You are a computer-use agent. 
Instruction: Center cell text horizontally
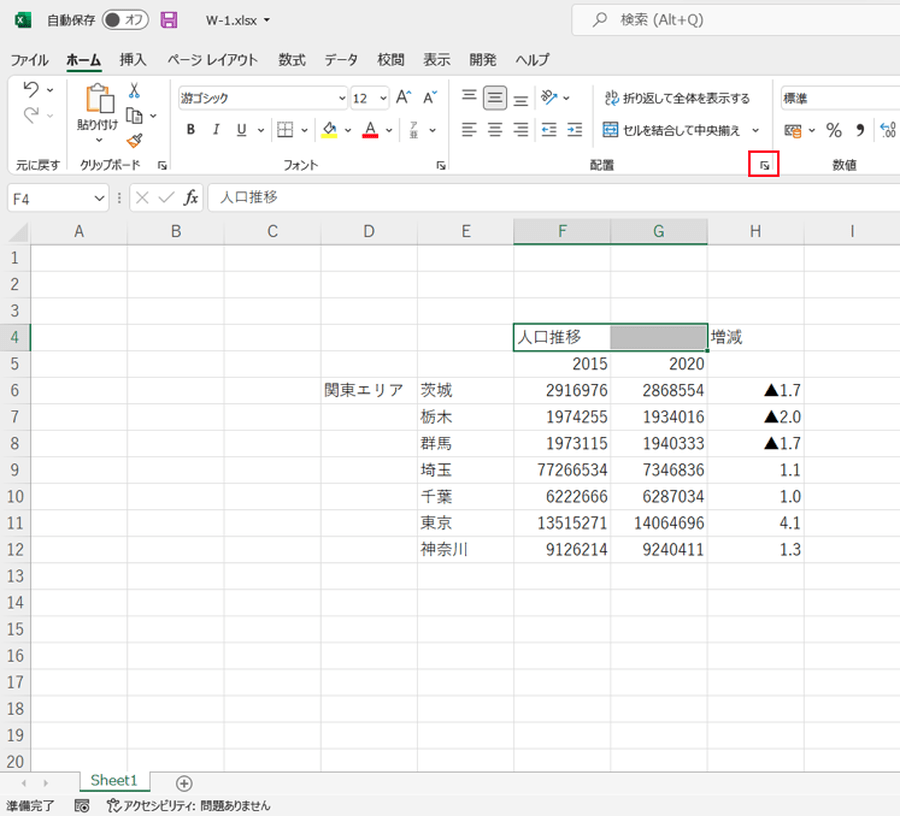(495, 130)
